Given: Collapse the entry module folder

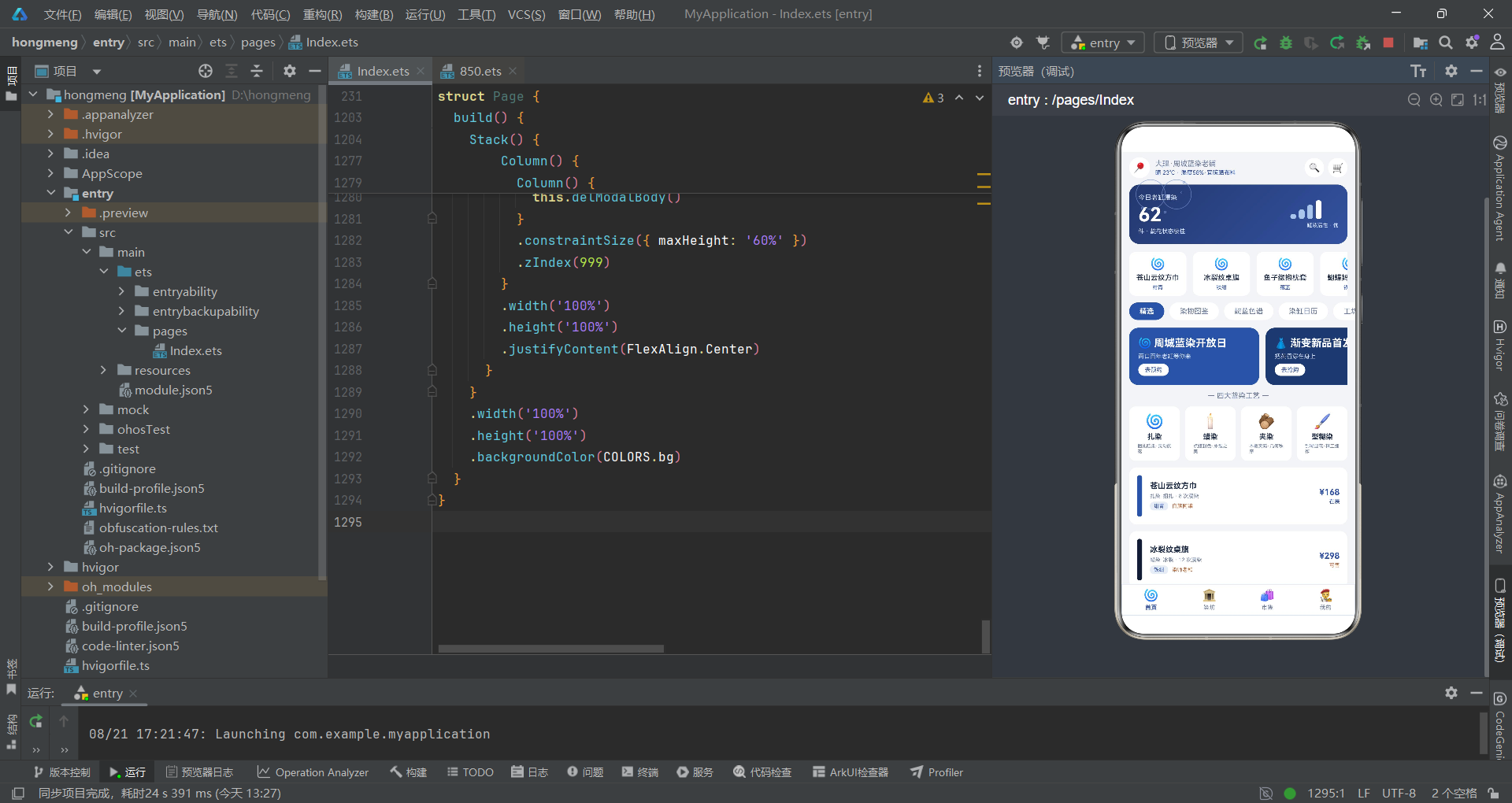Looking at the screenshot, I should coord(50,193).
